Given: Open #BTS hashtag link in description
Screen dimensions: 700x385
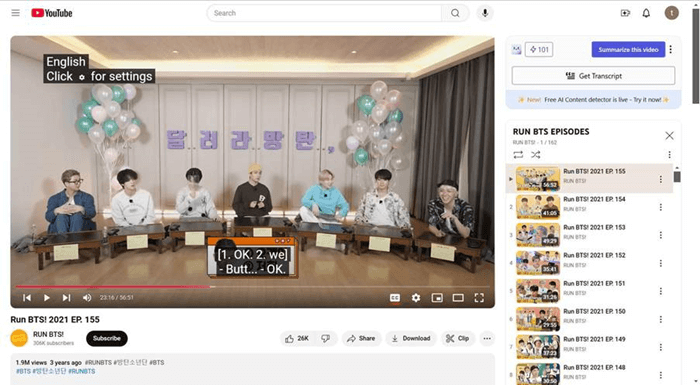Looking at the screenshot, I should (x=24, y=371).
